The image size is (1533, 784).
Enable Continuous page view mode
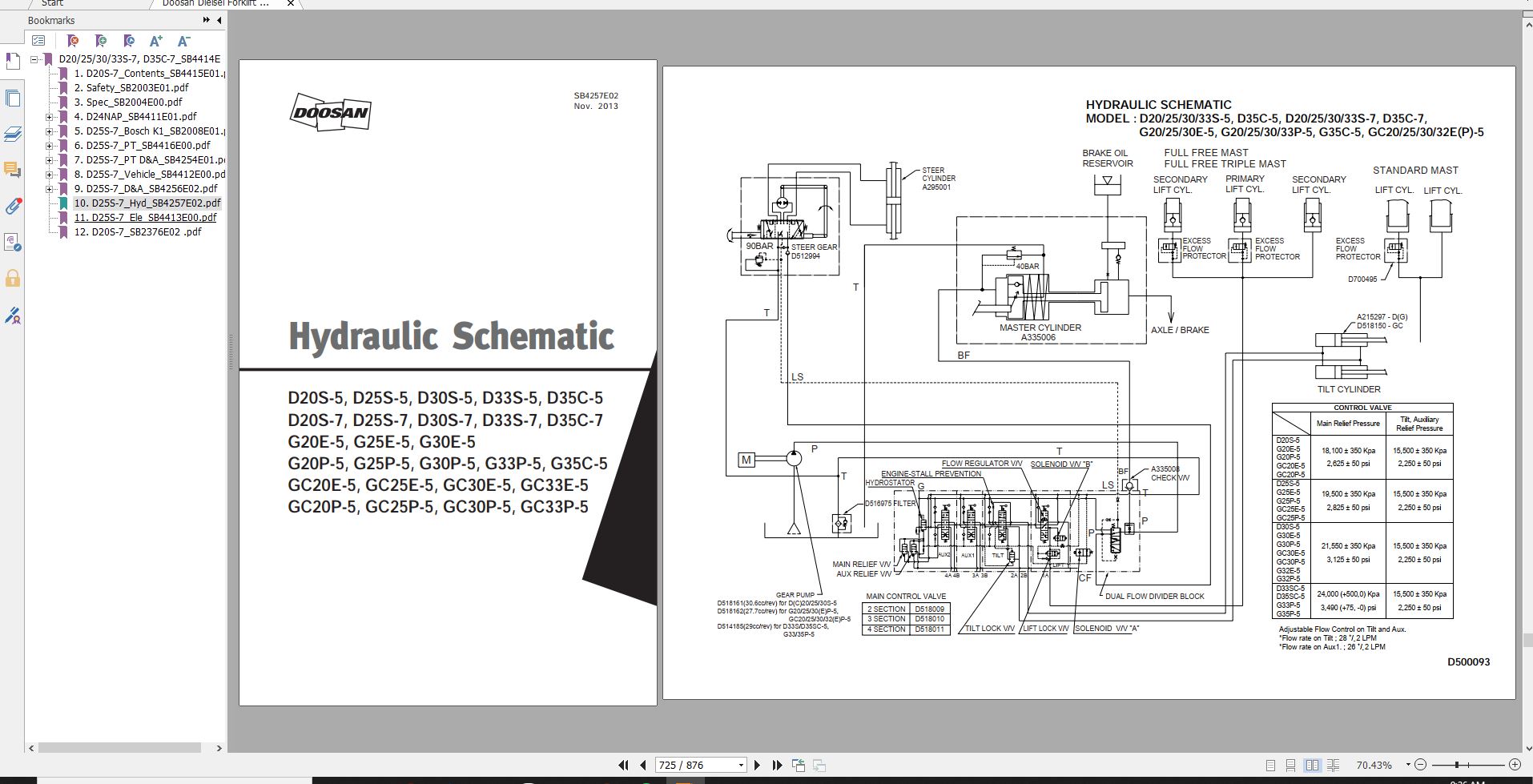(x=1290, y=765)
